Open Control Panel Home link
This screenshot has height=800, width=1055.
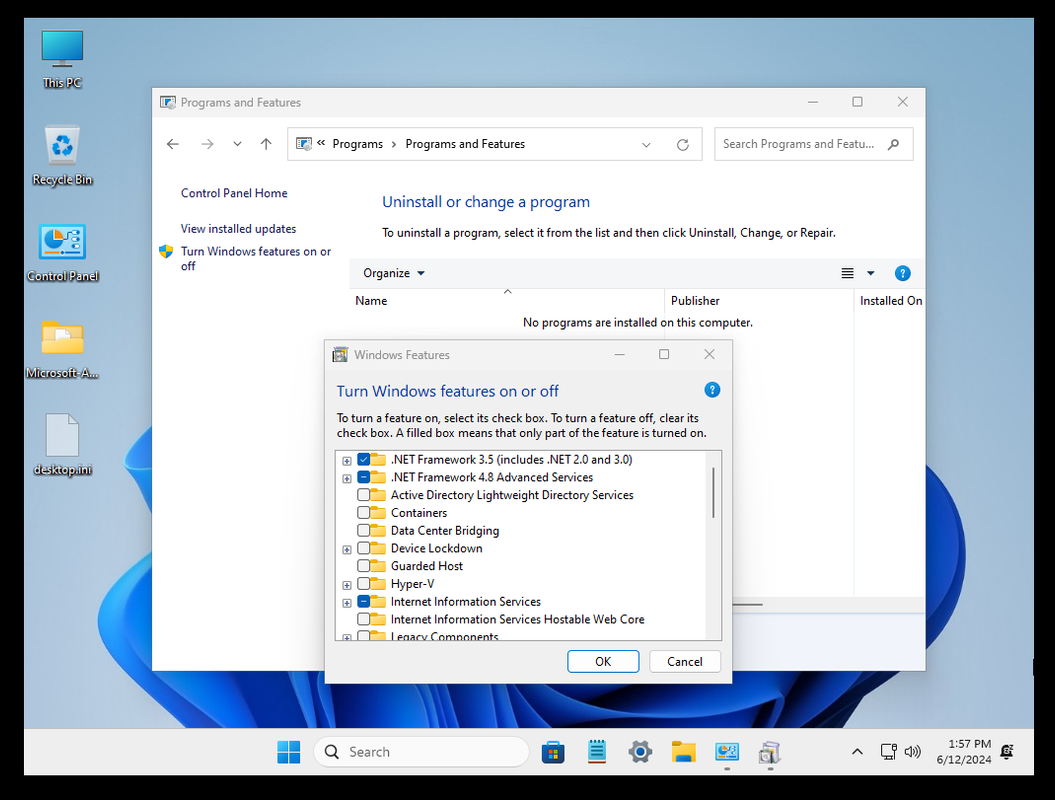(x=234, y=193)
